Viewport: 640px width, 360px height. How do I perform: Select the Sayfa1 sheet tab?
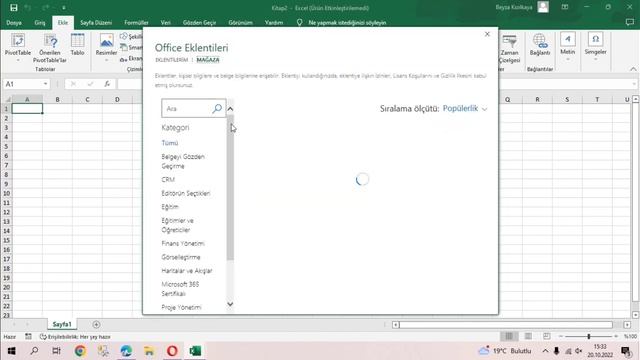tap(62, 324)
